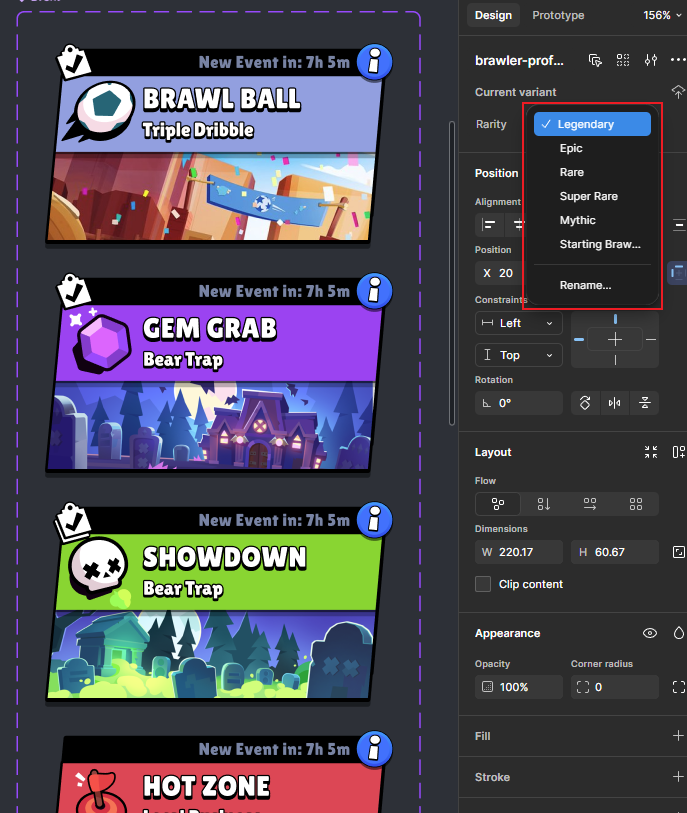Image resolution: width=687 pixels, height=813 pixels.
Task: Click the Gem Grab info button
Action: pos(374,291)
